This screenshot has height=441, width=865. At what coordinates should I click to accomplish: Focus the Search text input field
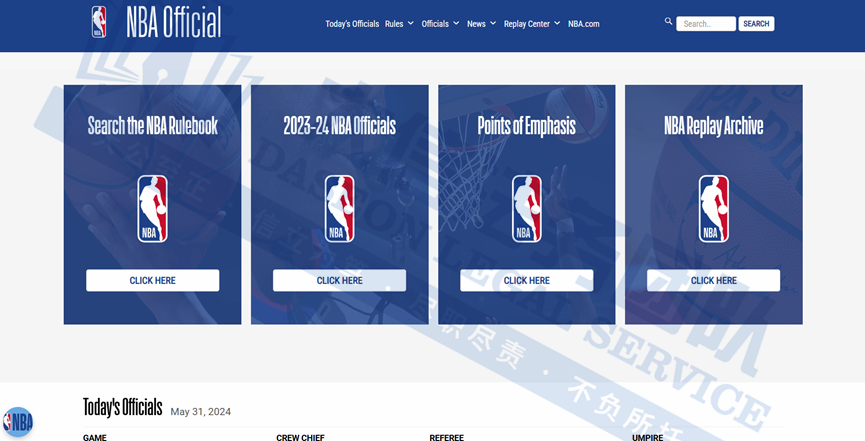pyautogui.click(x=705, y=24)
